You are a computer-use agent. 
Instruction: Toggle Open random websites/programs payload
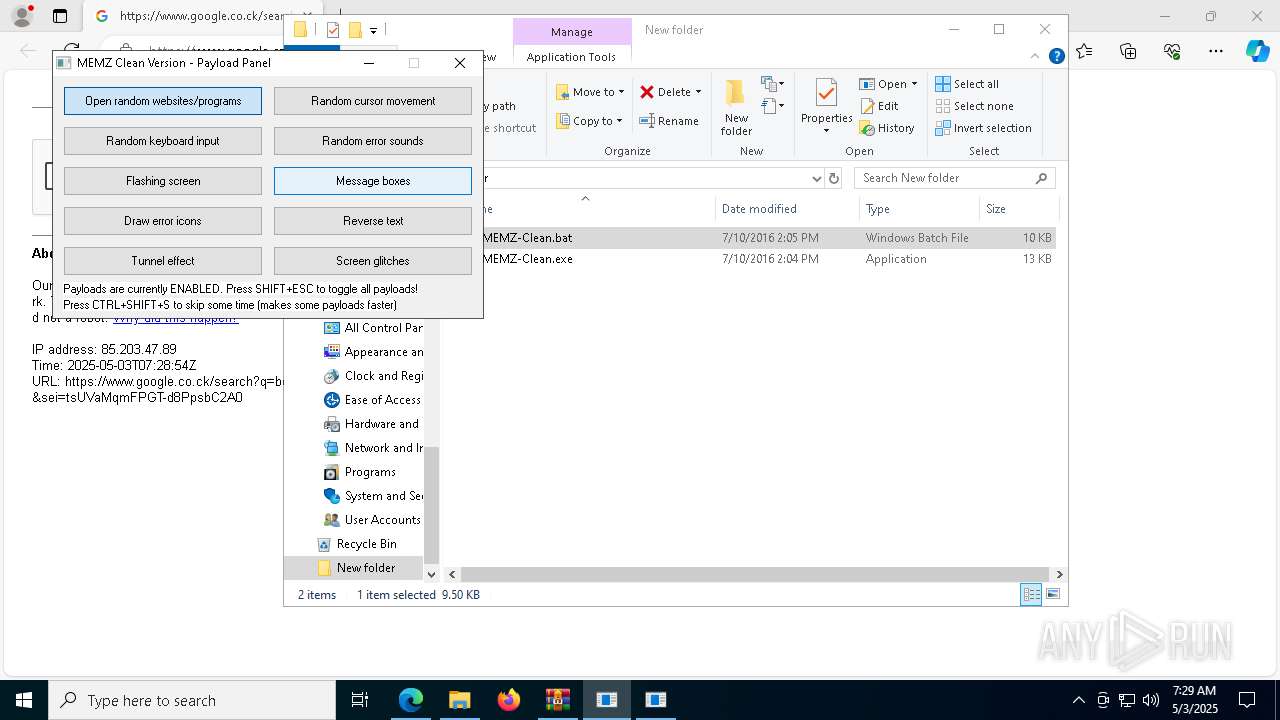163,101
